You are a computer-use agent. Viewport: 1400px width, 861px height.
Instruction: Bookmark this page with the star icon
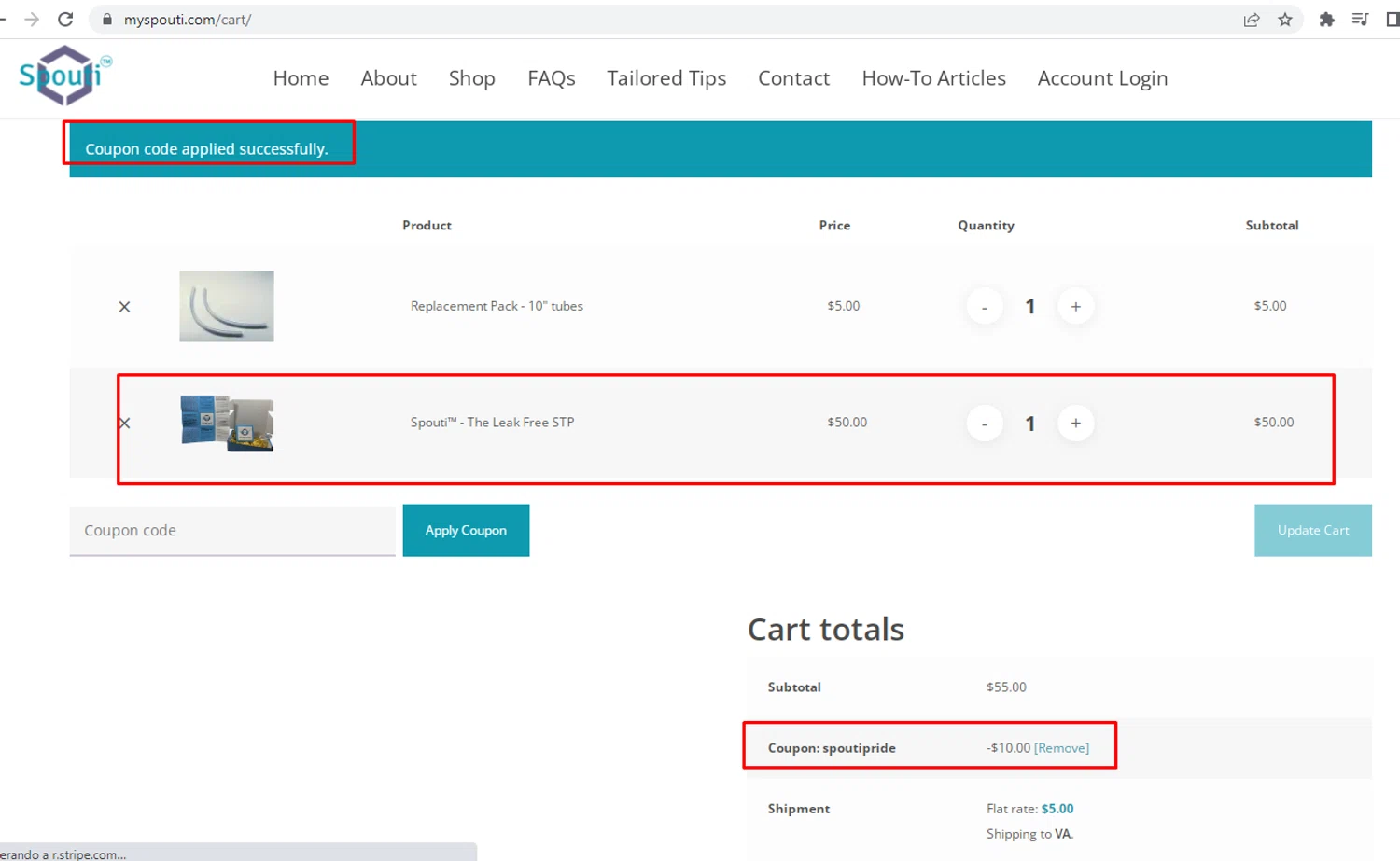[1285, 20]
